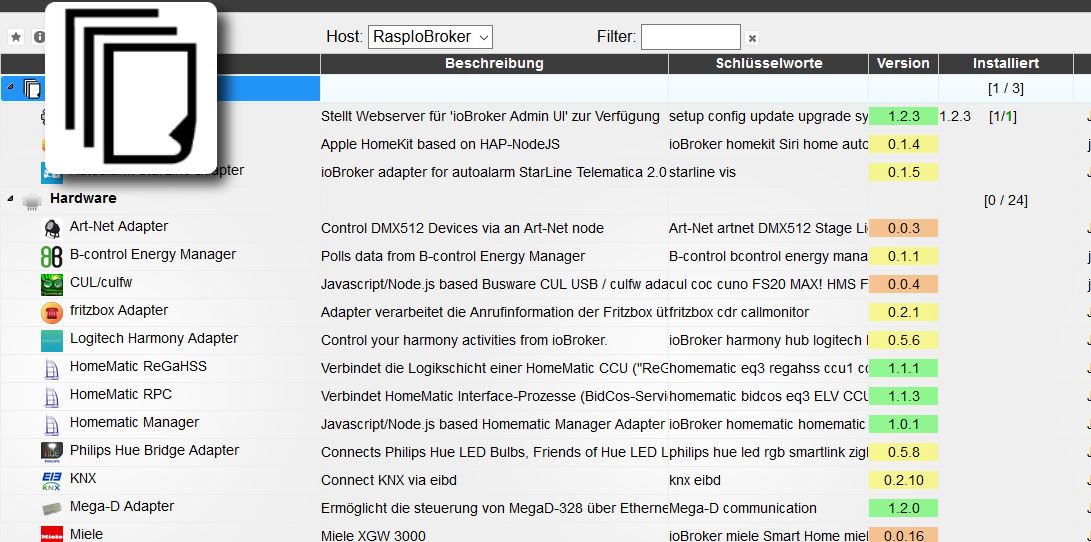Select the Hardware group row label
Viewport: 1091px width, 542px height.
(x=83, y=198)
